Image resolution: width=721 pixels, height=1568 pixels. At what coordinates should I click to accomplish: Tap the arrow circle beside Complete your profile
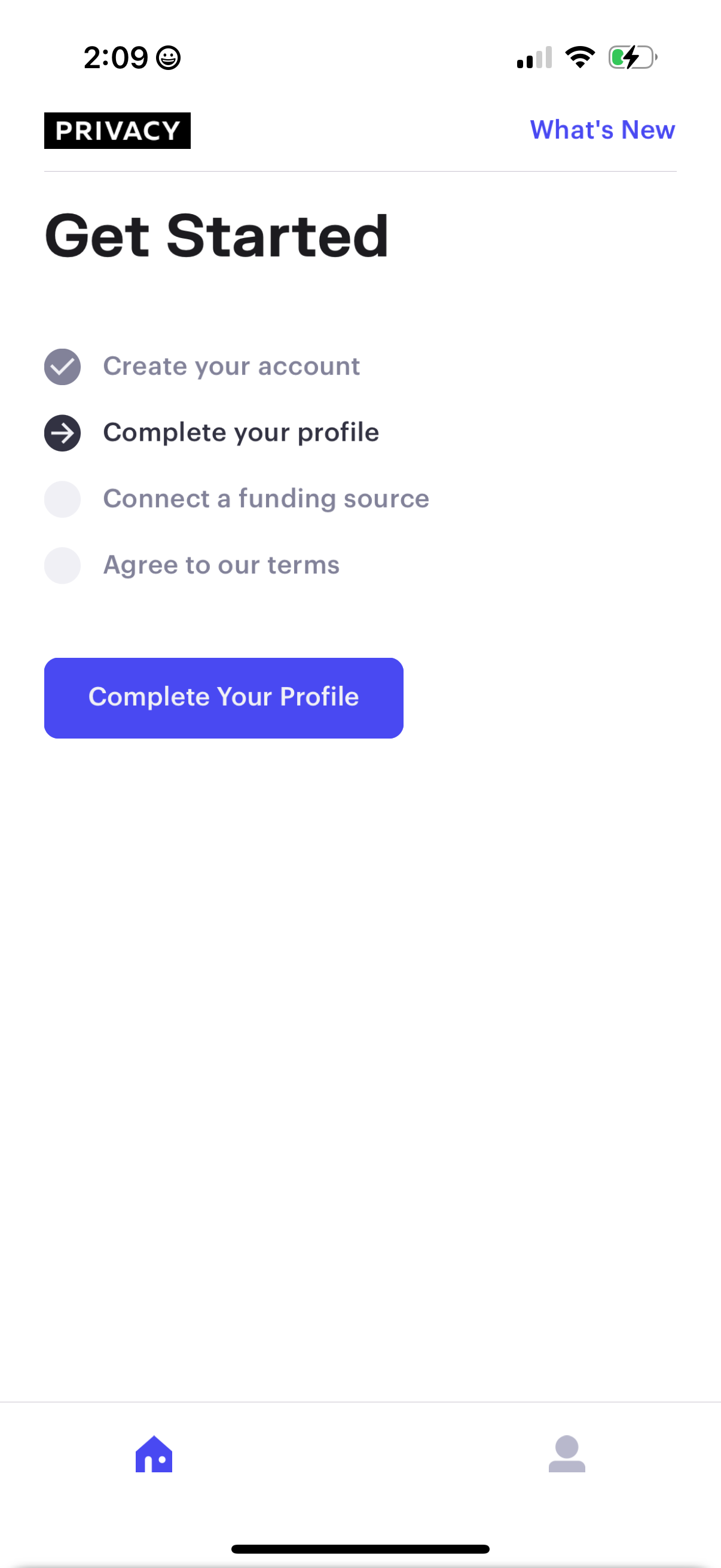click(62, 432)
